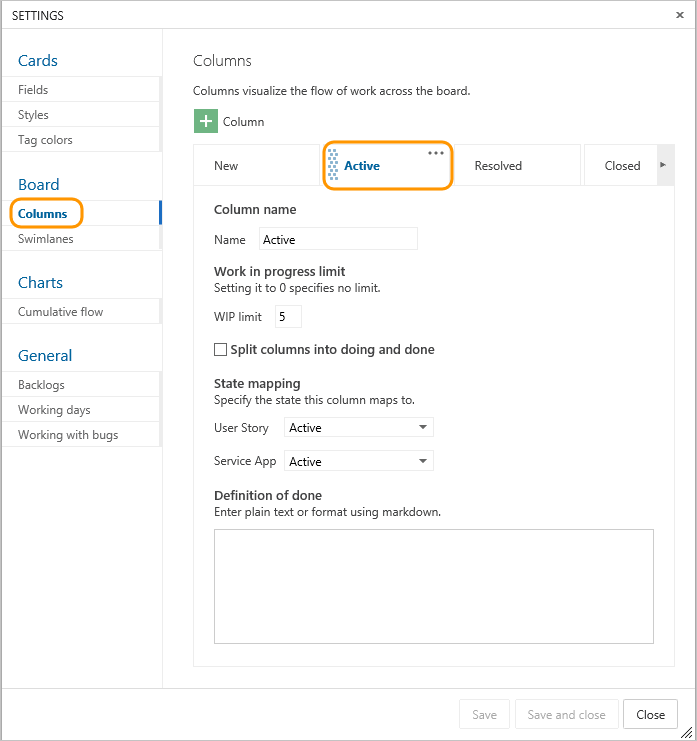The image size is (697, 741).
Task: Click the Column add label
Action: click(x=243, y=121)
